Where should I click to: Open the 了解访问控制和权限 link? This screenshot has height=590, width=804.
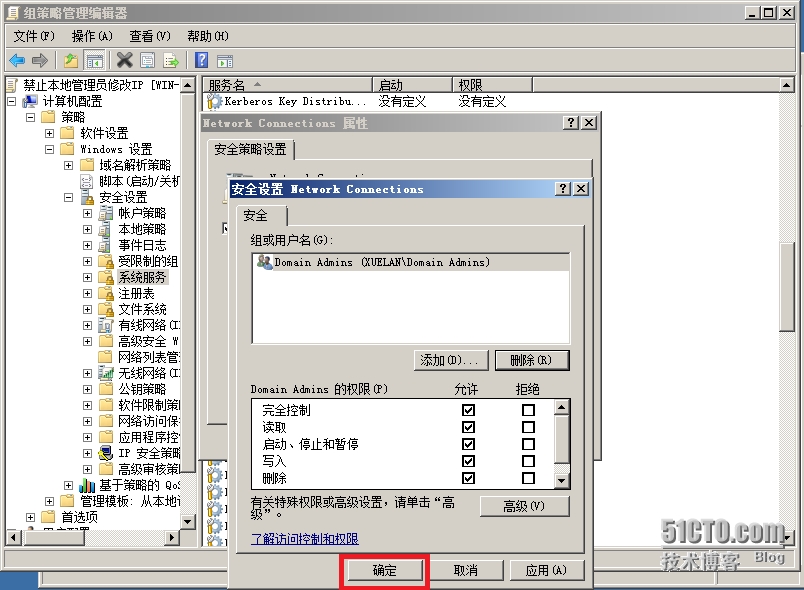pos(305,539)
